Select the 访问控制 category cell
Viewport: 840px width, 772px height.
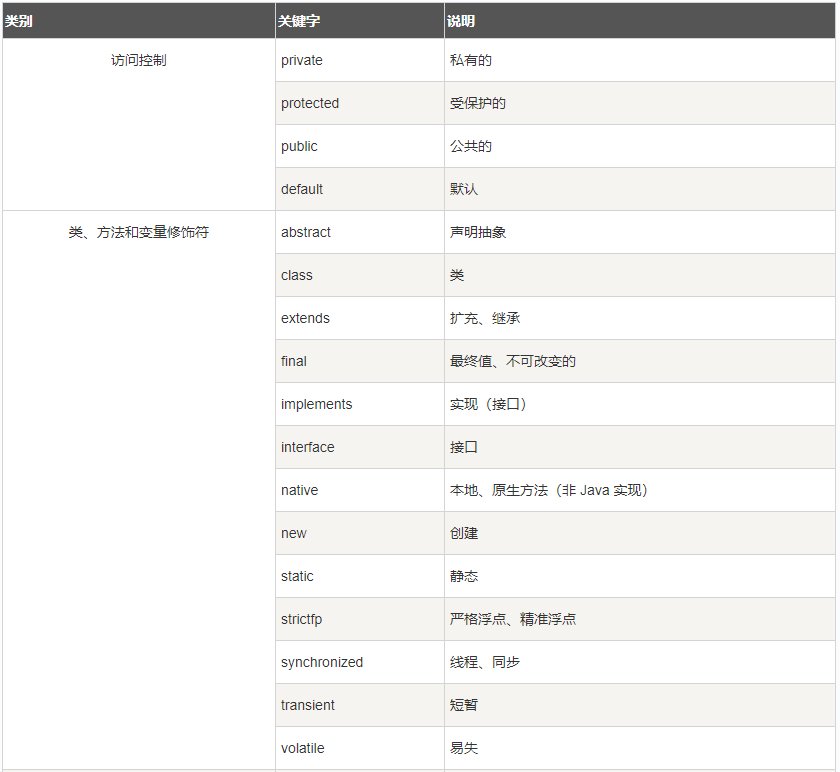[x=139, y=124]
